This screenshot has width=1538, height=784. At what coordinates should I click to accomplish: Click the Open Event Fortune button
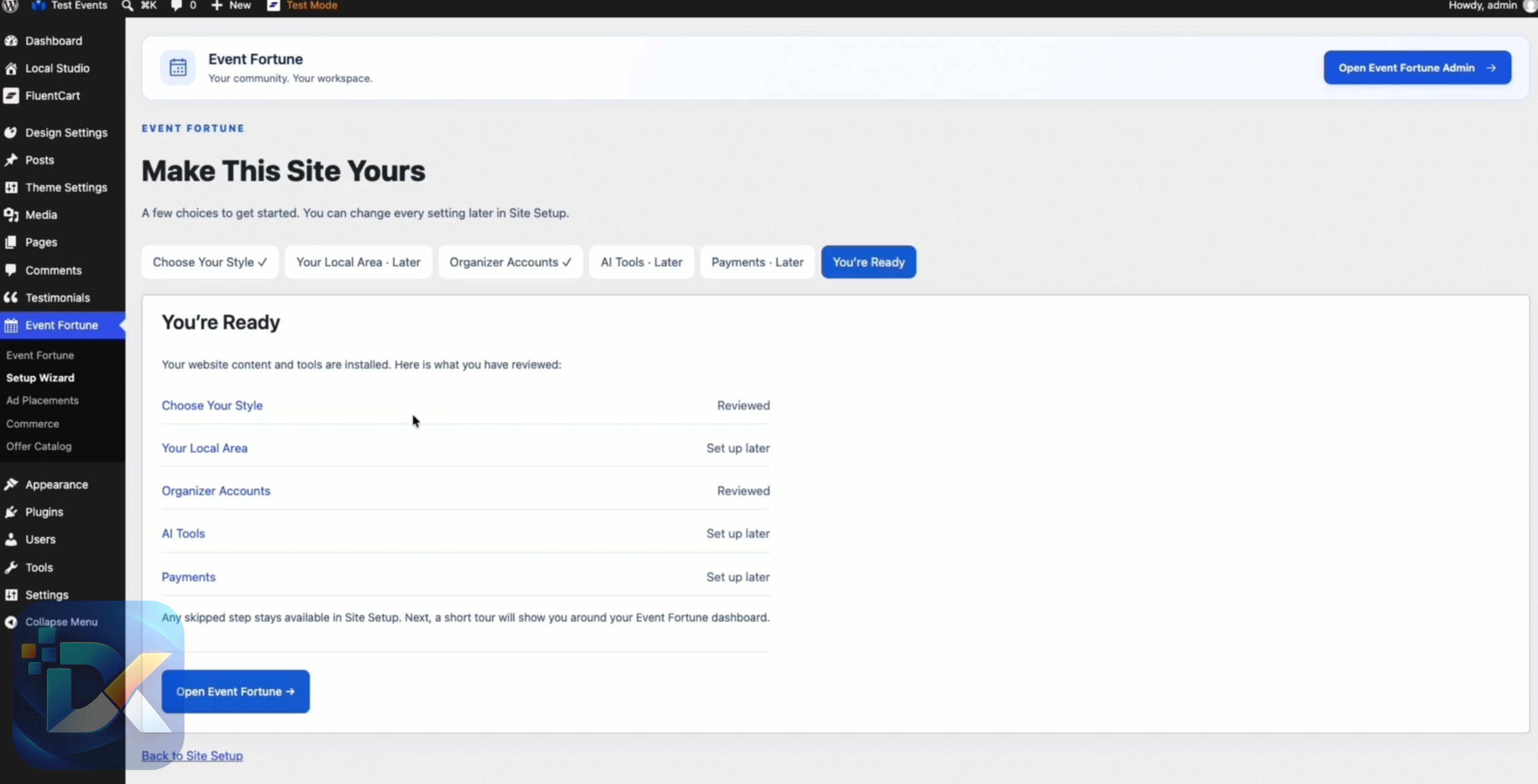(x=236, y=692)
